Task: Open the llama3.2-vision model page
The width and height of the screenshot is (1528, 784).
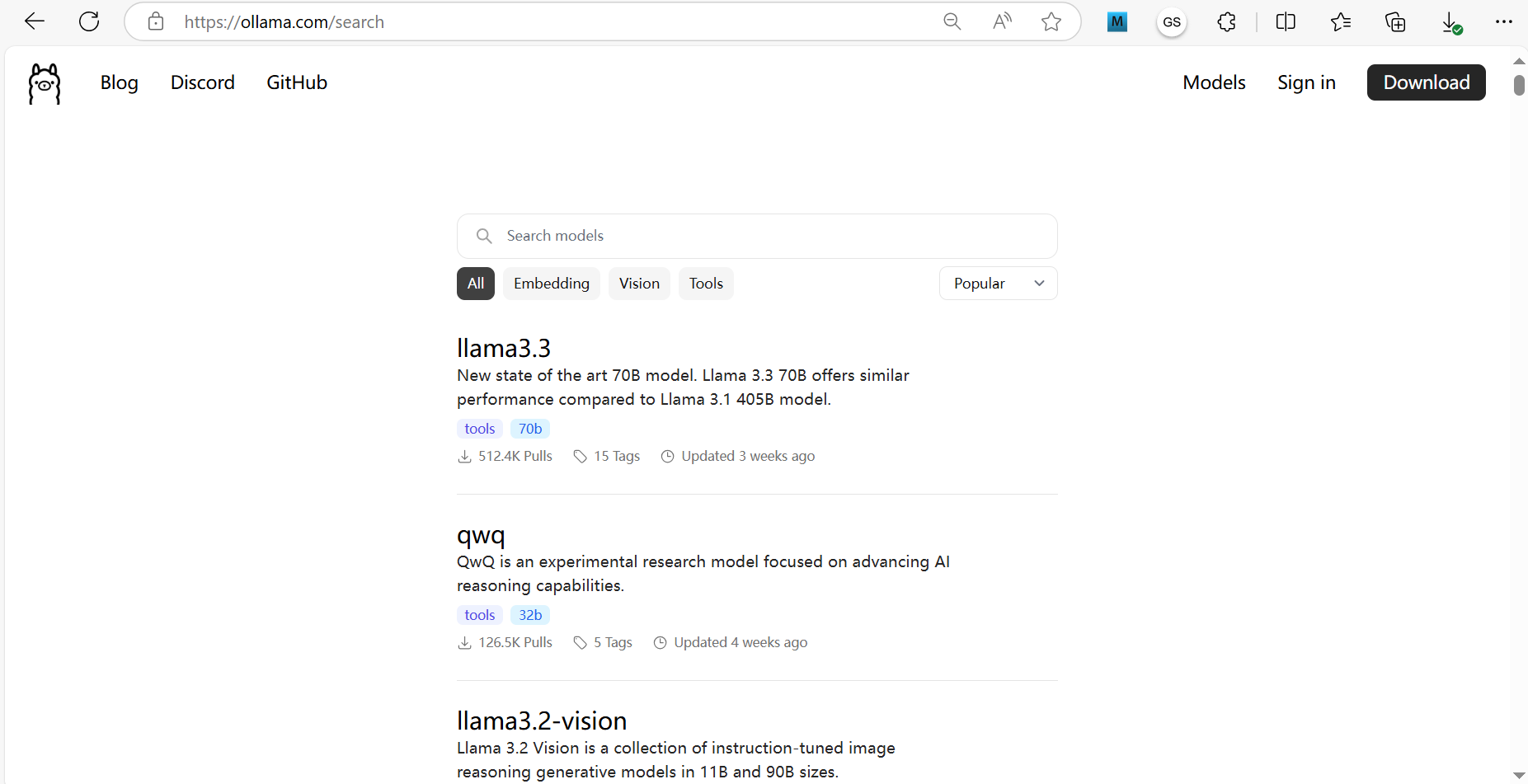Action: pos(542,721)
